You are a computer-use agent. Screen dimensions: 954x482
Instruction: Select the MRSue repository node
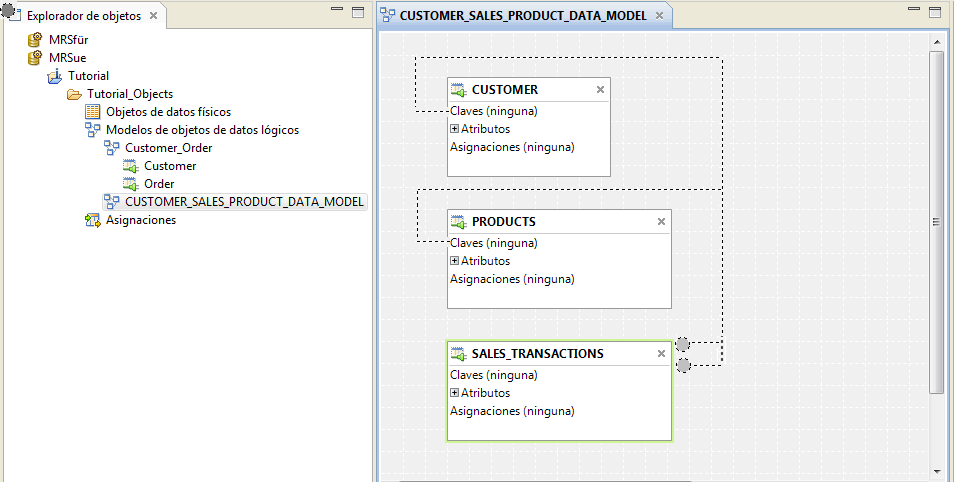pyautogui.click(x=68, y=58)
